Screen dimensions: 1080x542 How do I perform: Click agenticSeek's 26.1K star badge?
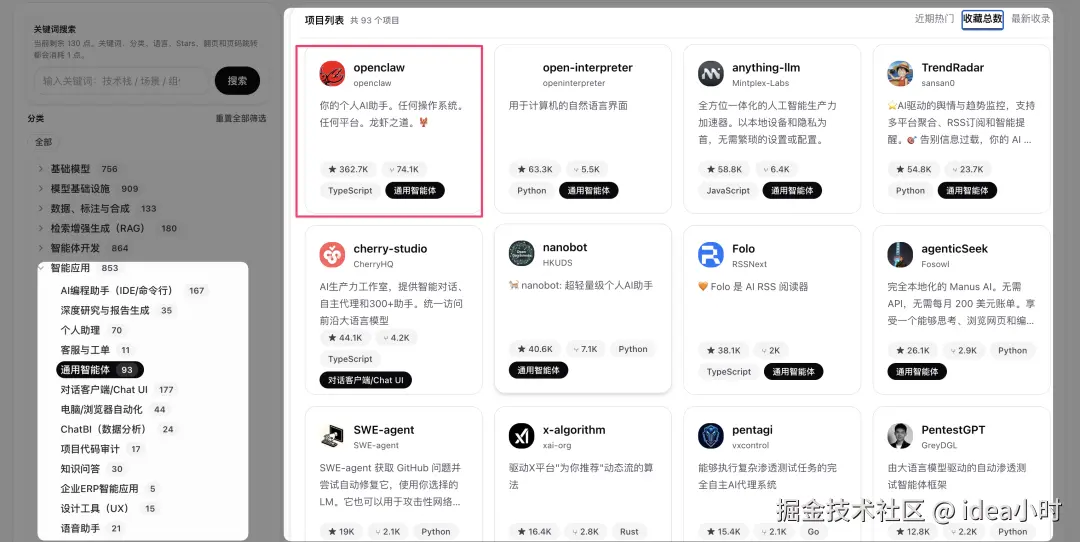(913, 351)
